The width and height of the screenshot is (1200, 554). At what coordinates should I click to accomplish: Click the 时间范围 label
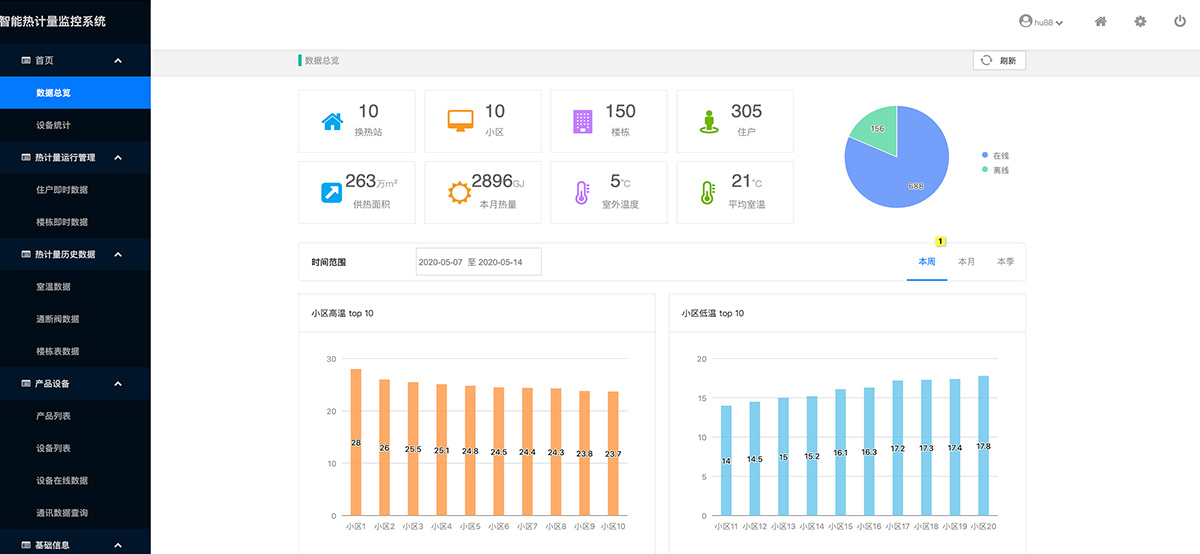[328, 262]
